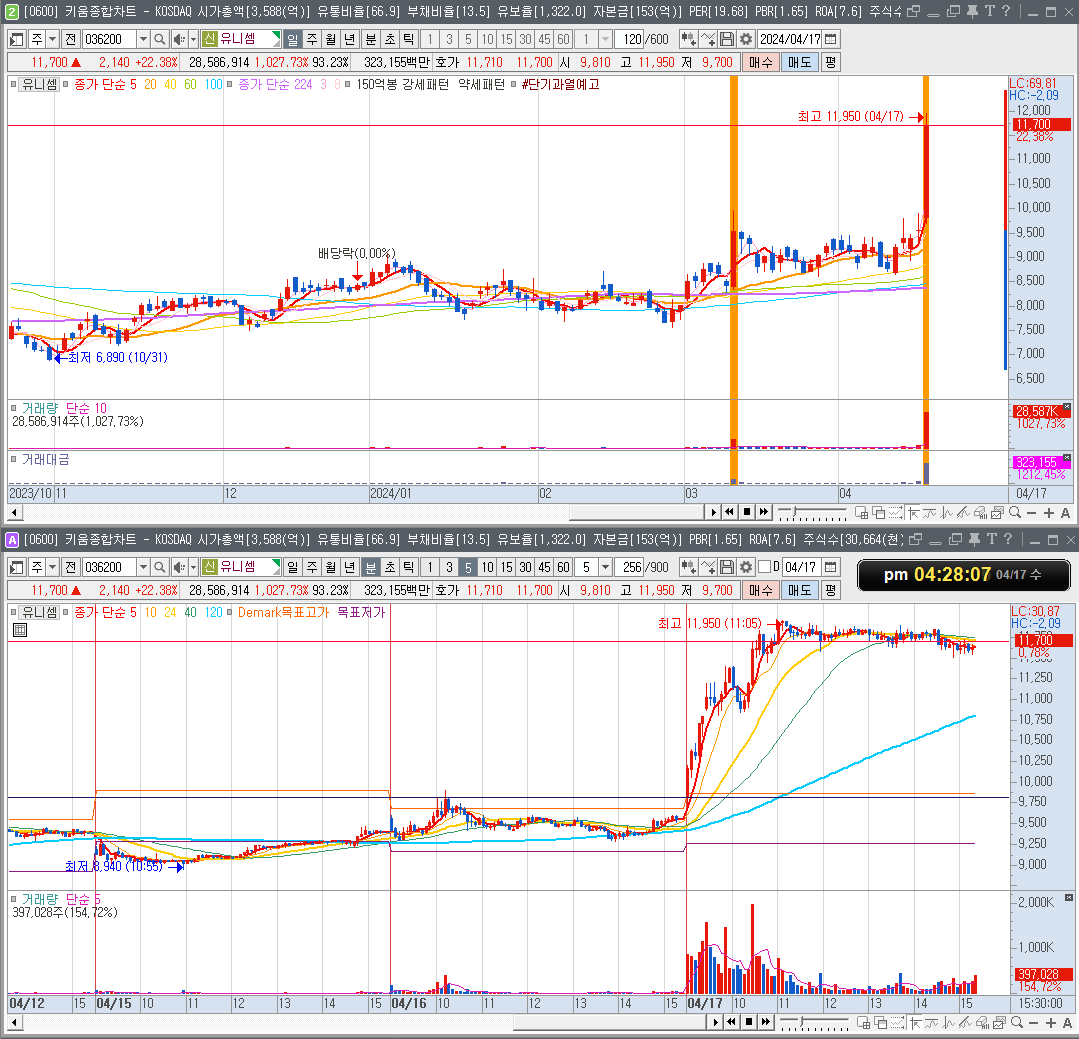
Task: Expand speaker options arrow in bottom toolbar
Action: pyautogui.click(x=193, y=567)
